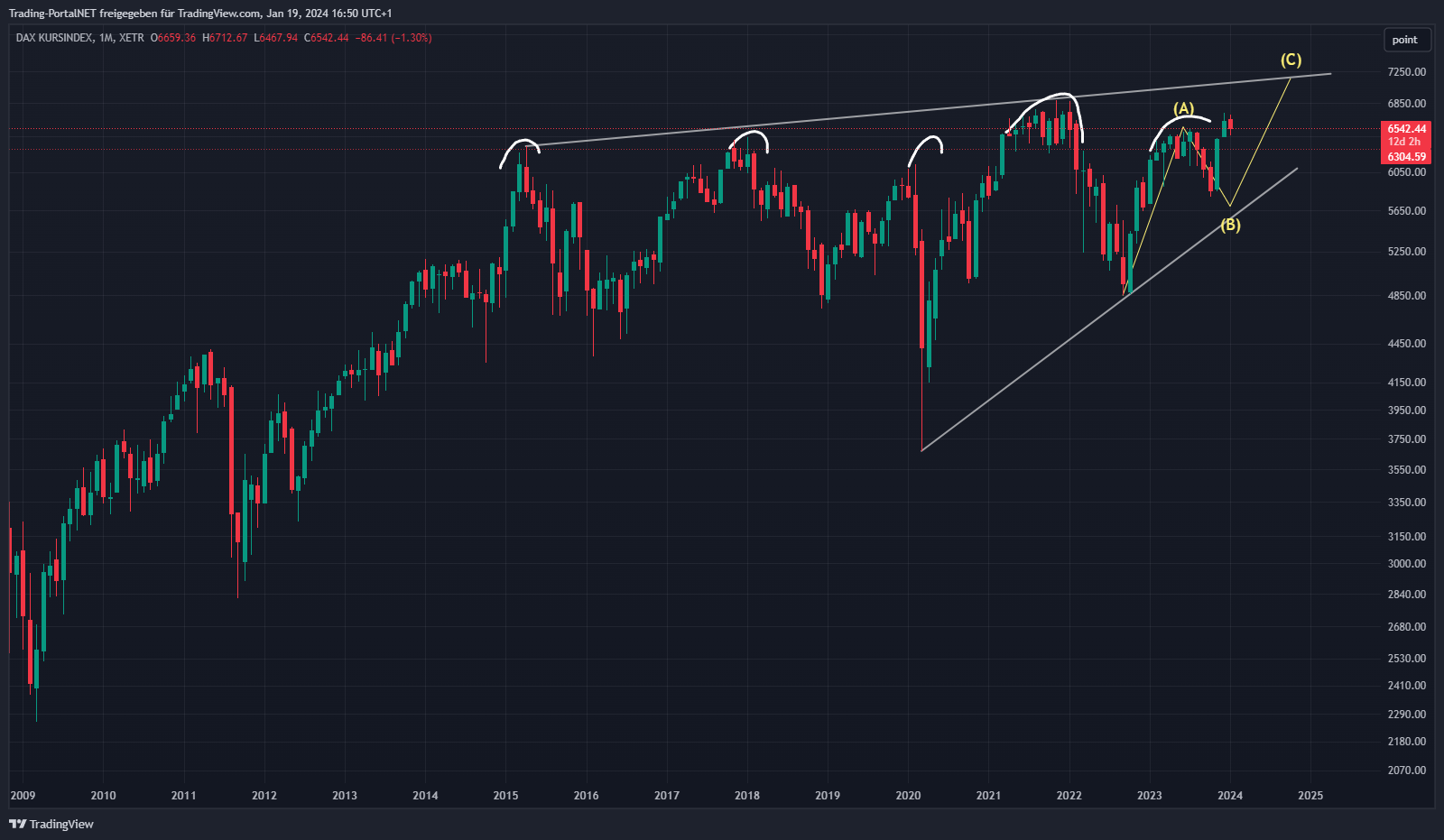This screenshot has height=840, width=1444.
Task: Click 2070.00 on the price scale
Action: 1407,770
